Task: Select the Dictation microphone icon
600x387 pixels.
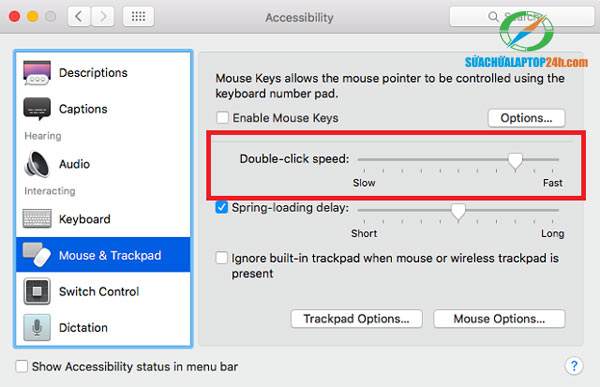Action: (37, 328)
